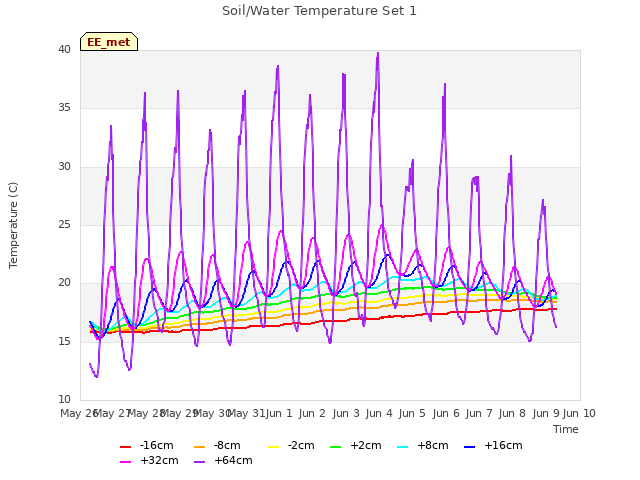Screen dimensions: 640x480
Task: Click the Temperature (C) y-axis label
Action: pos(13,225)
